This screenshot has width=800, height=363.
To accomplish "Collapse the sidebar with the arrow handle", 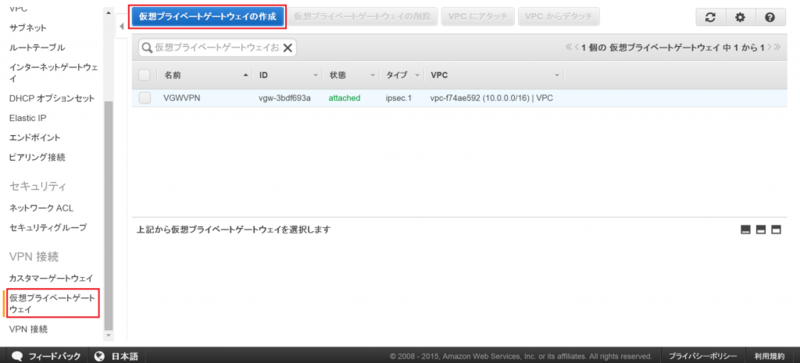I will pyautogui.click(x=121, y=26).
